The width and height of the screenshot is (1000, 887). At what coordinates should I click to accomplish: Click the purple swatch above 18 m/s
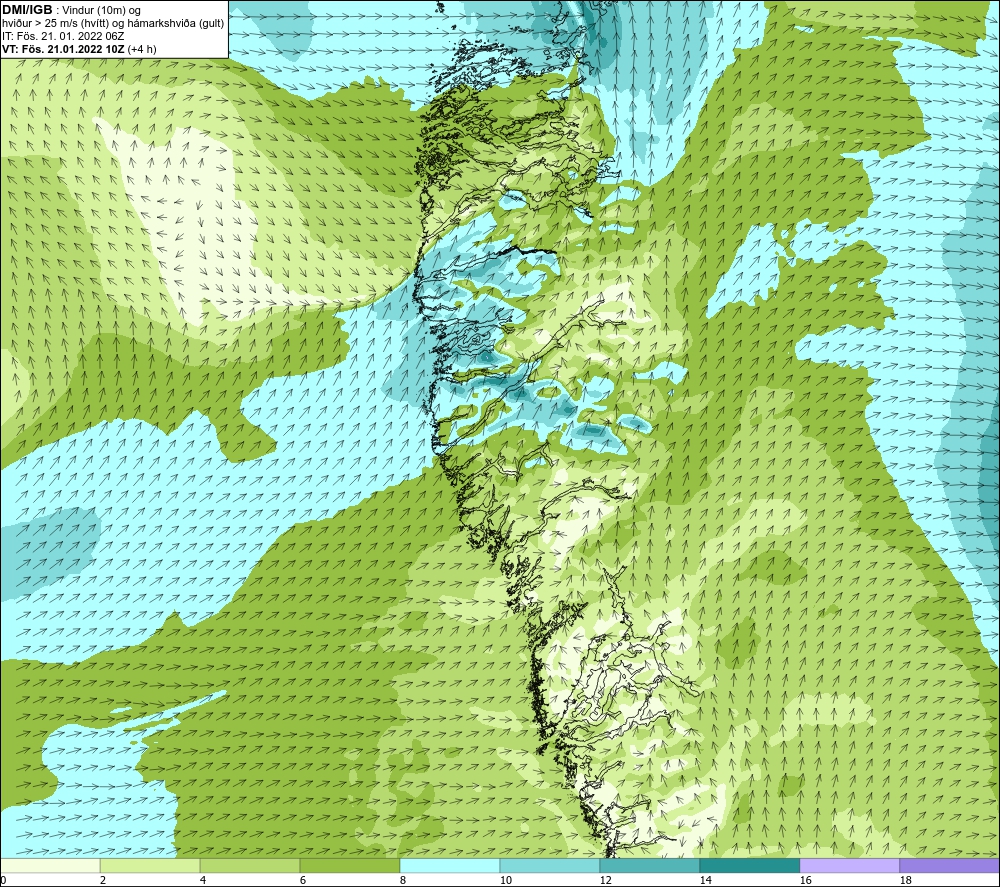[x=950, y=865]
